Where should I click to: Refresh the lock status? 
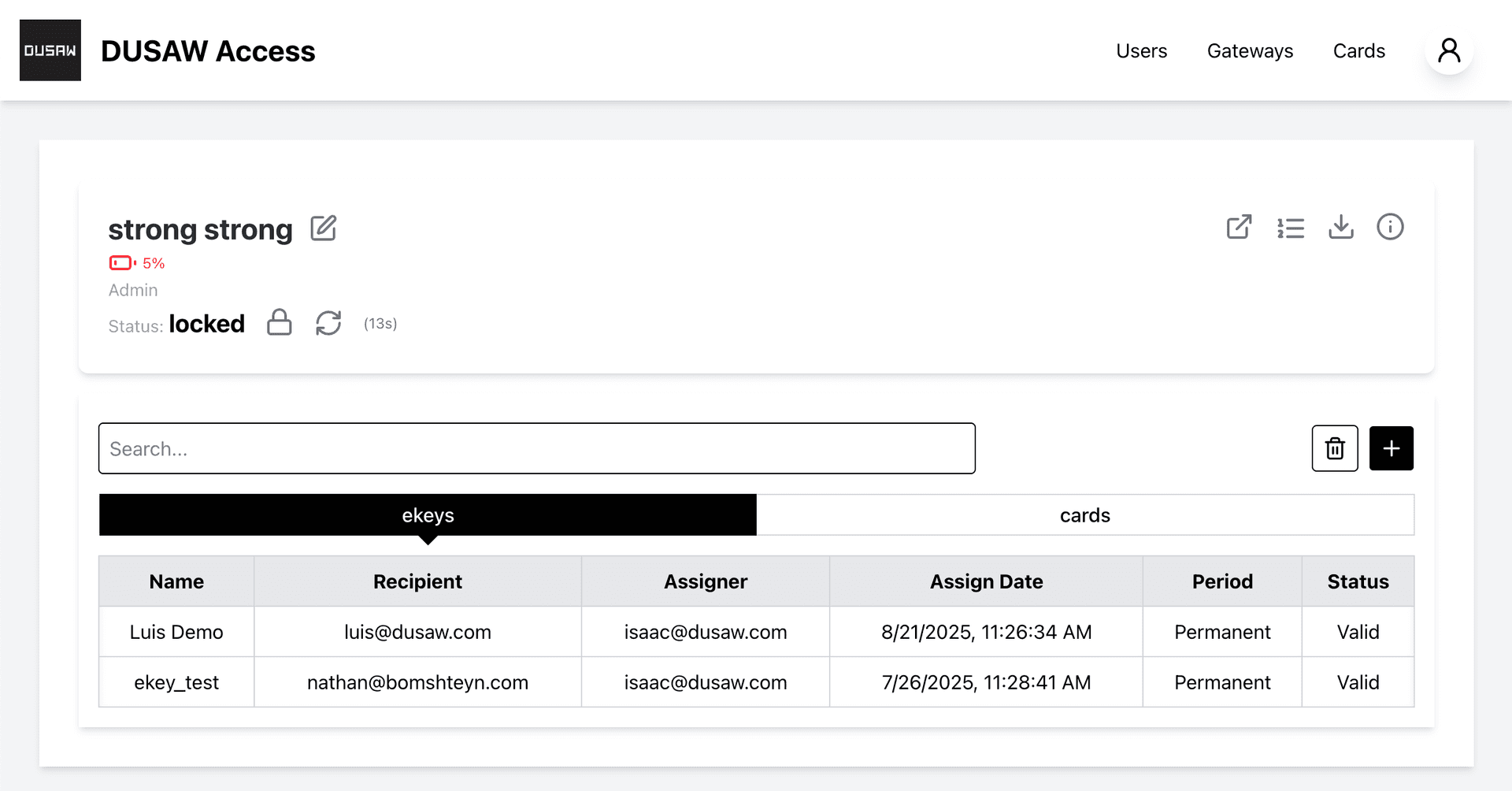328,322
